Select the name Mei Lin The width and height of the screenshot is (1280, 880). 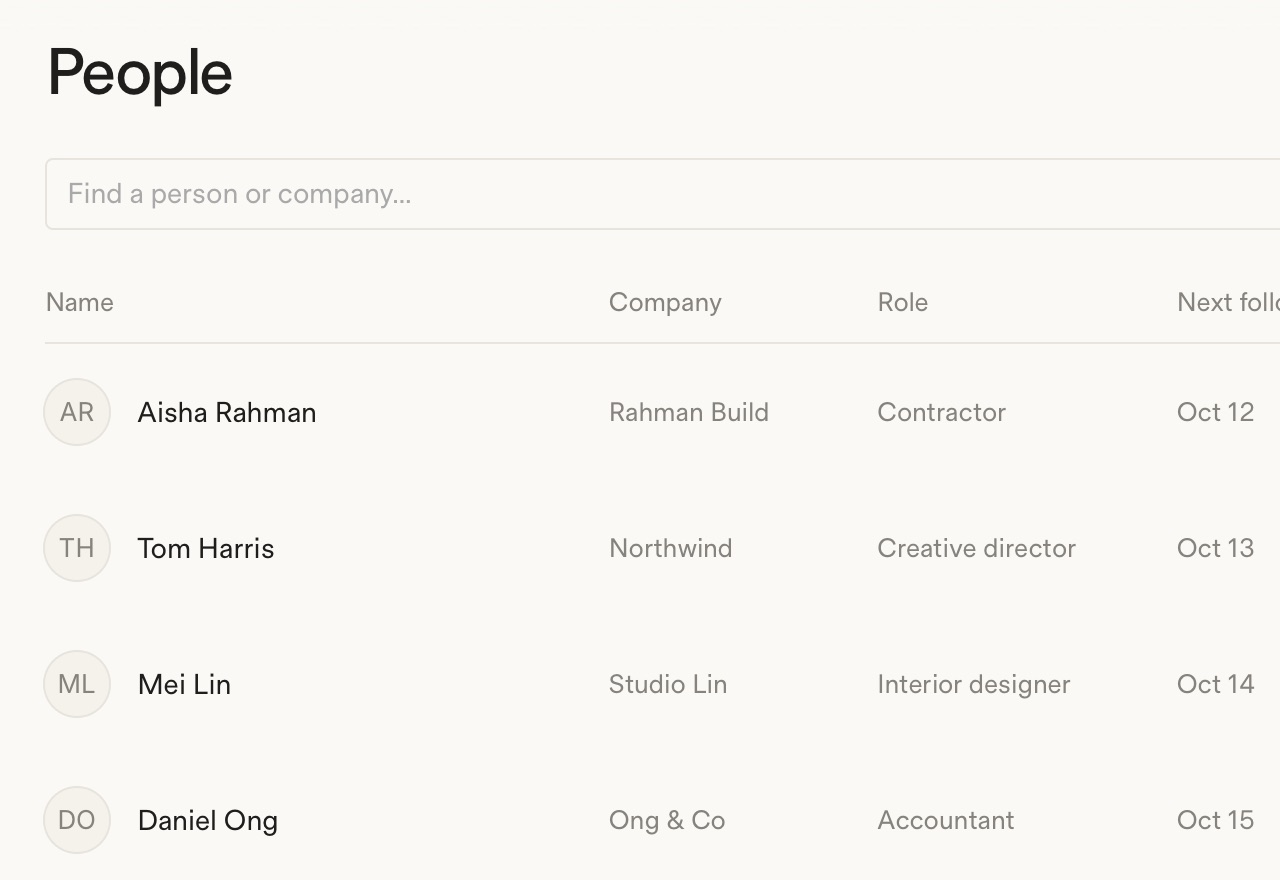[184, 684]
